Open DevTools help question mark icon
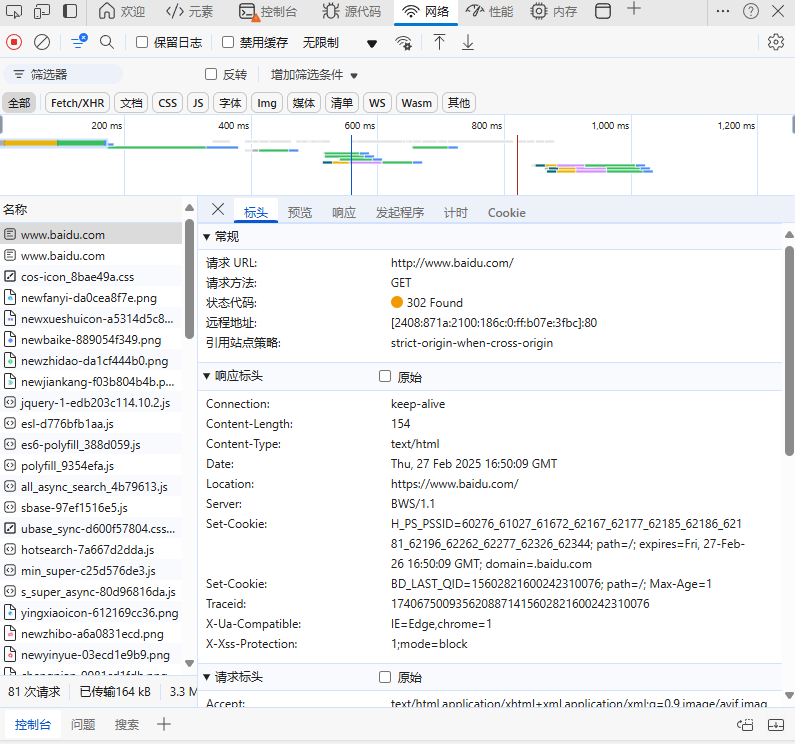This screenshot has width=795, height=744. [x=750, y=11]
